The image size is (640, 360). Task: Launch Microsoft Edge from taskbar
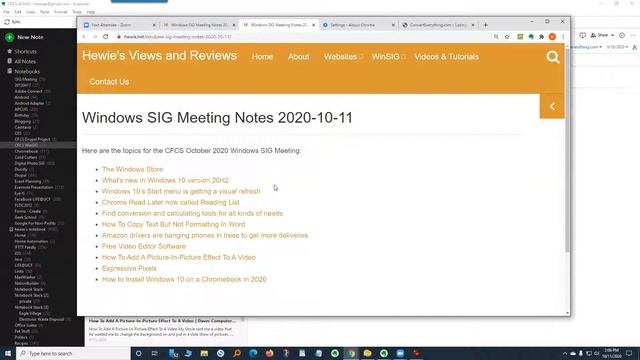253,353
